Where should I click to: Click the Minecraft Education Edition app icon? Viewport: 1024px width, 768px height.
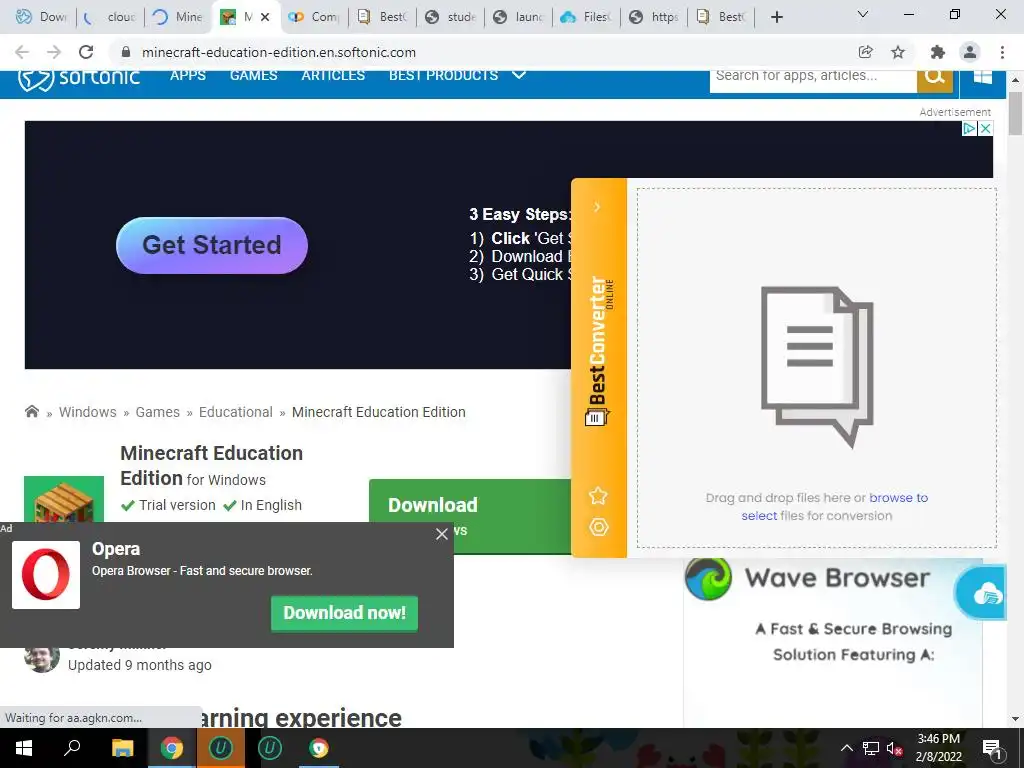(64, 499)
